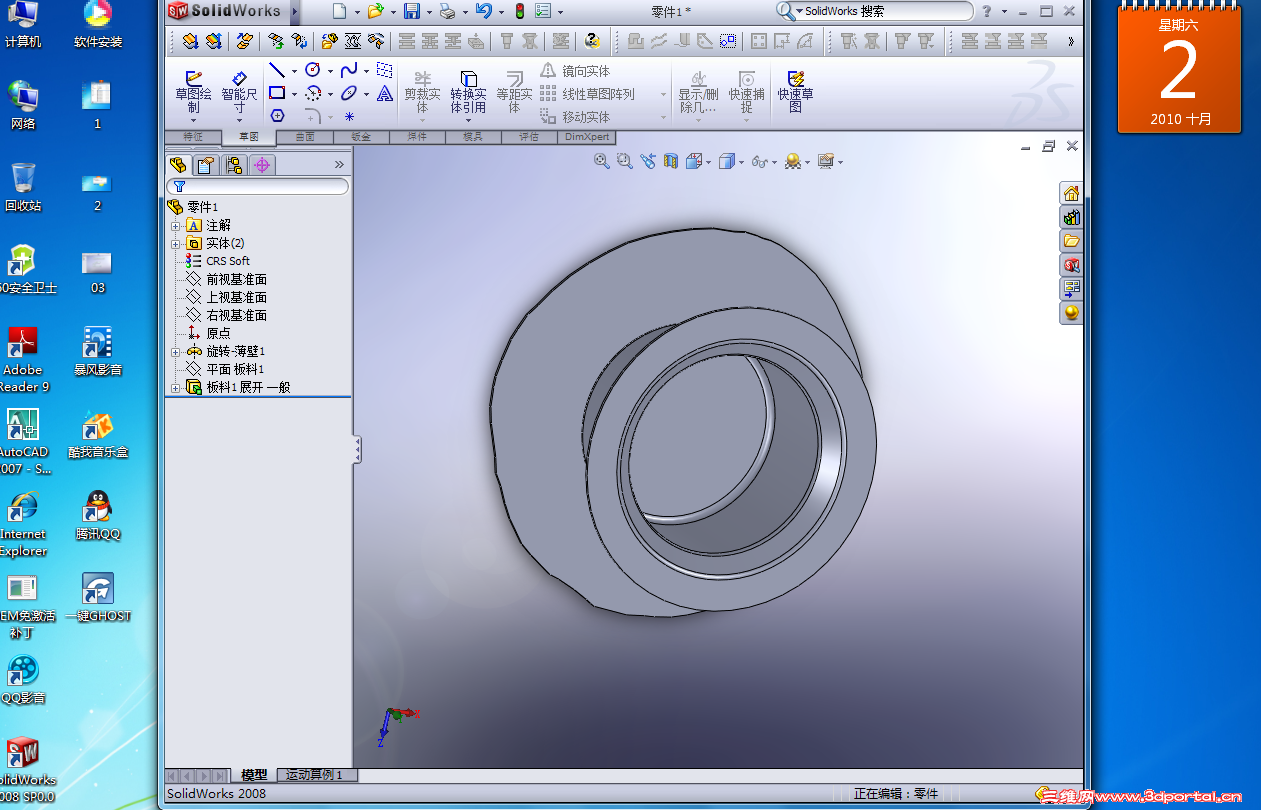Viewport: 1261px width, 810px height.
Task: Expand the hidden toolbar buttons chevron
Action: click(1071, 41)
